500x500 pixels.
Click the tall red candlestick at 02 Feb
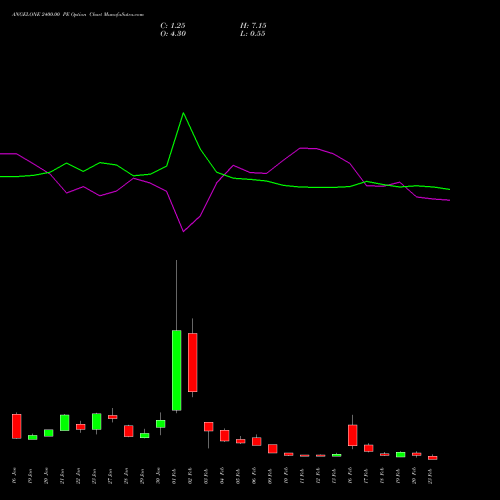(x=193, y=362)
